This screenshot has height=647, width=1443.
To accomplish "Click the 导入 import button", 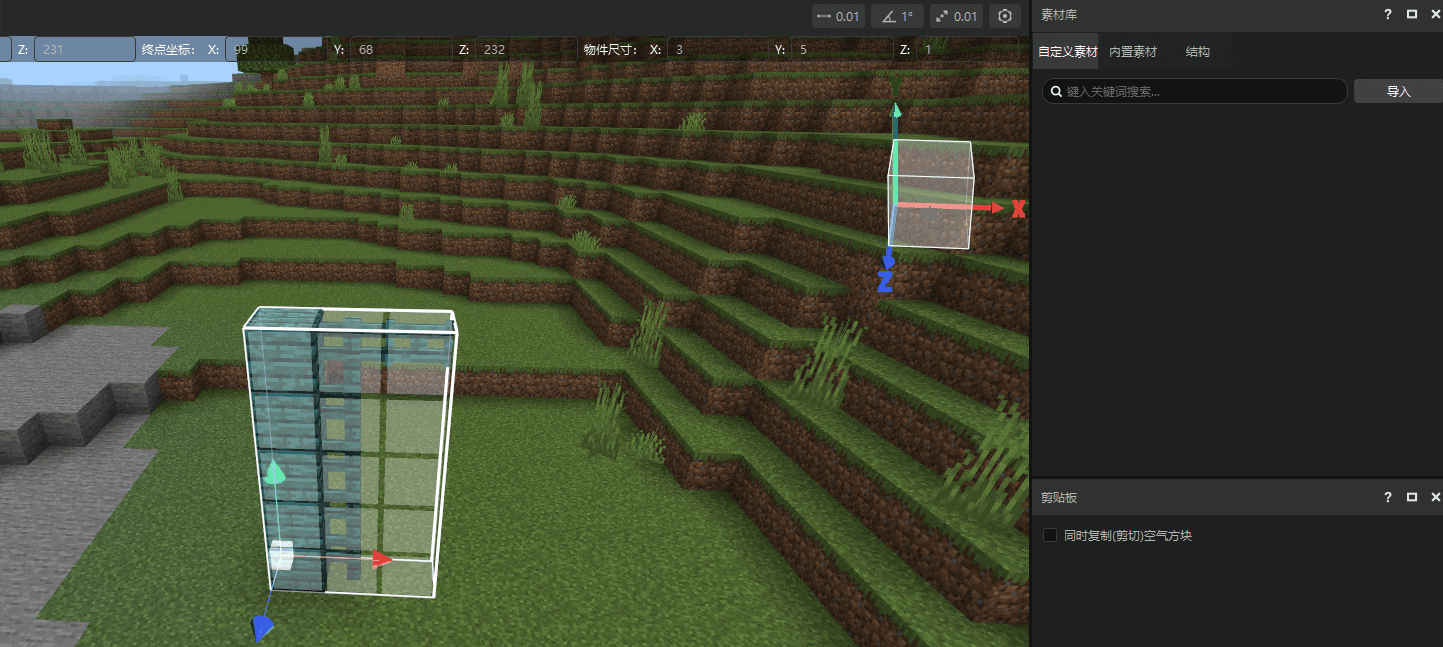I will (1398, 91).
